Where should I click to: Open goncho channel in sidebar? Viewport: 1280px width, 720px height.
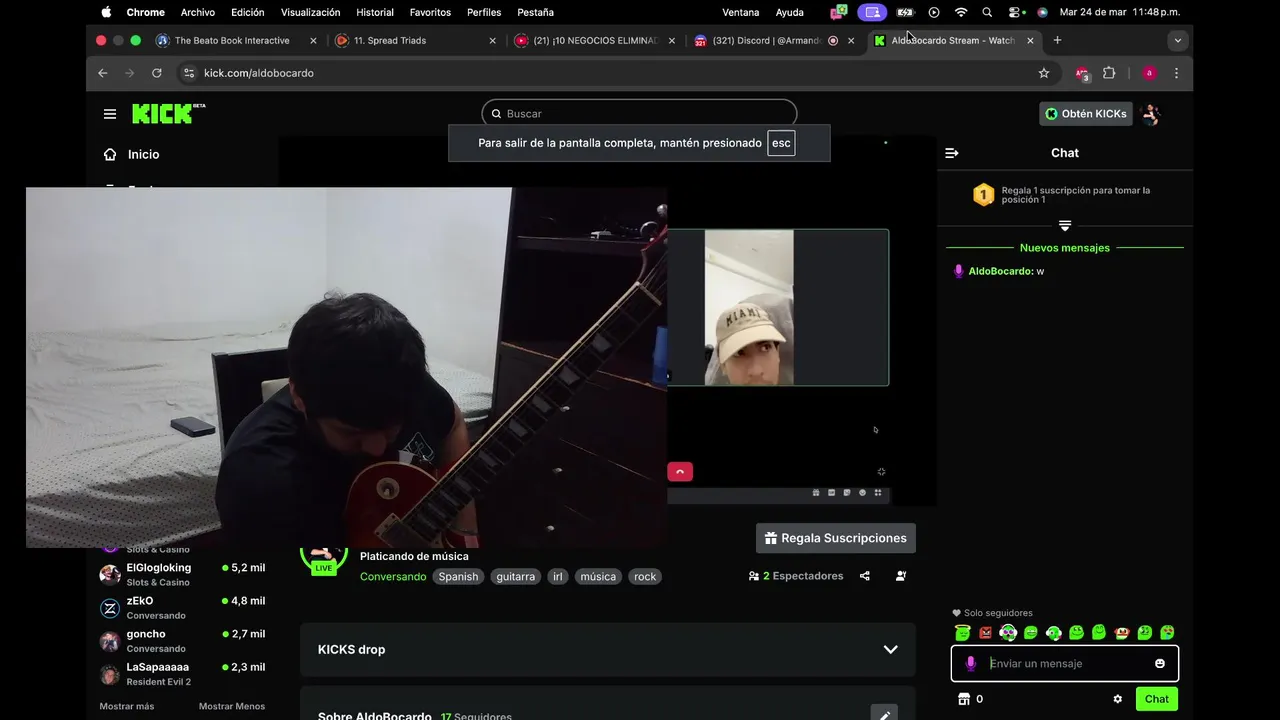click(x=182, y=641)
